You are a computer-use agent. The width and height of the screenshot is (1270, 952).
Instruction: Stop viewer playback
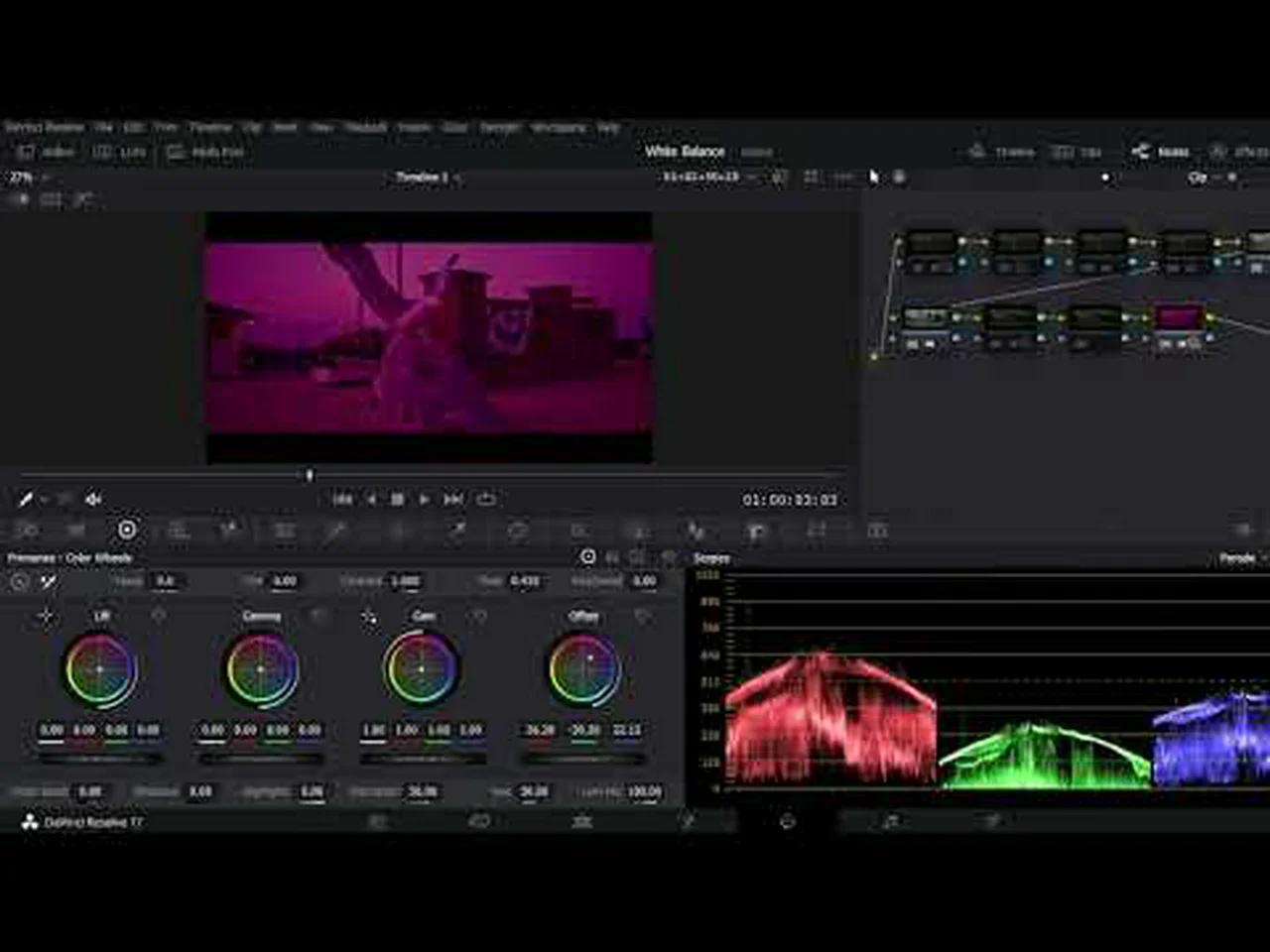coord(397,500)
